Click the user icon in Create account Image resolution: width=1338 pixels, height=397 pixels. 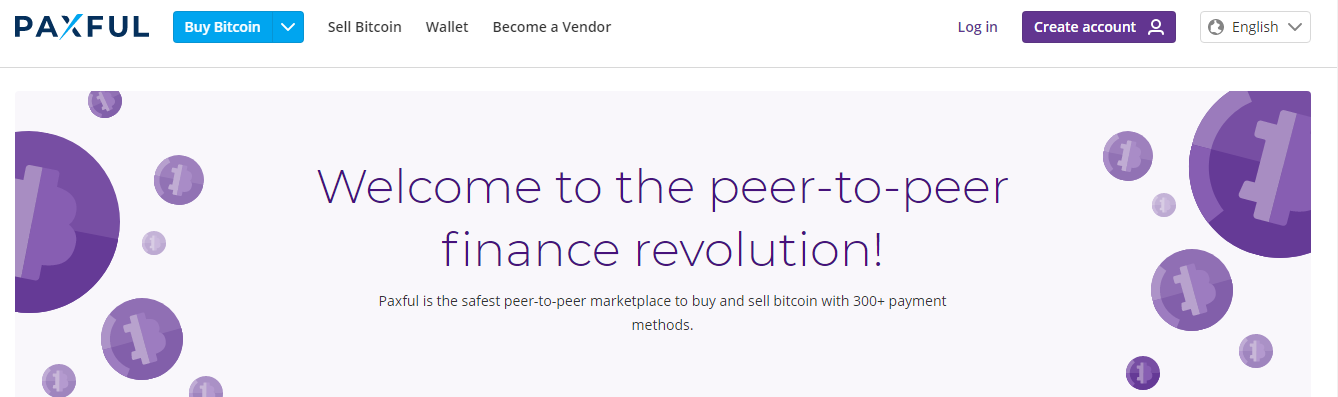coord(1156,27)
